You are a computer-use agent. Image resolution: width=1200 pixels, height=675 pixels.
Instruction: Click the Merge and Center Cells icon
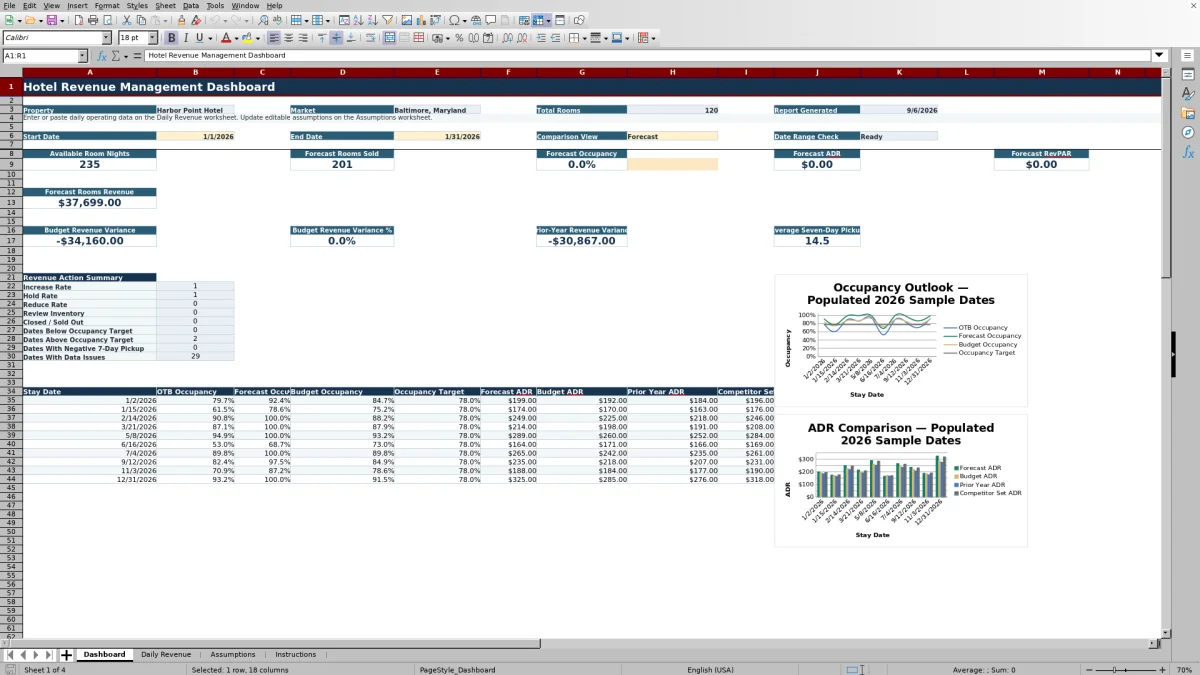coord(388,38)
